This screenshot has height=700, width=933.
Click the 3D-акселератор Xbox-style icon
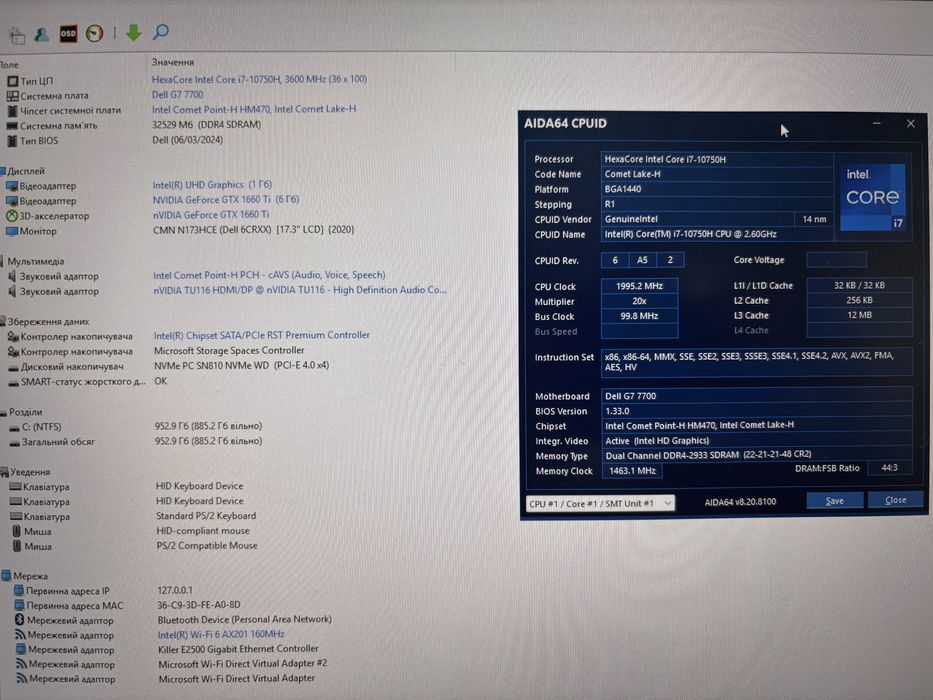pyautogui.click(x=11, y=215)
